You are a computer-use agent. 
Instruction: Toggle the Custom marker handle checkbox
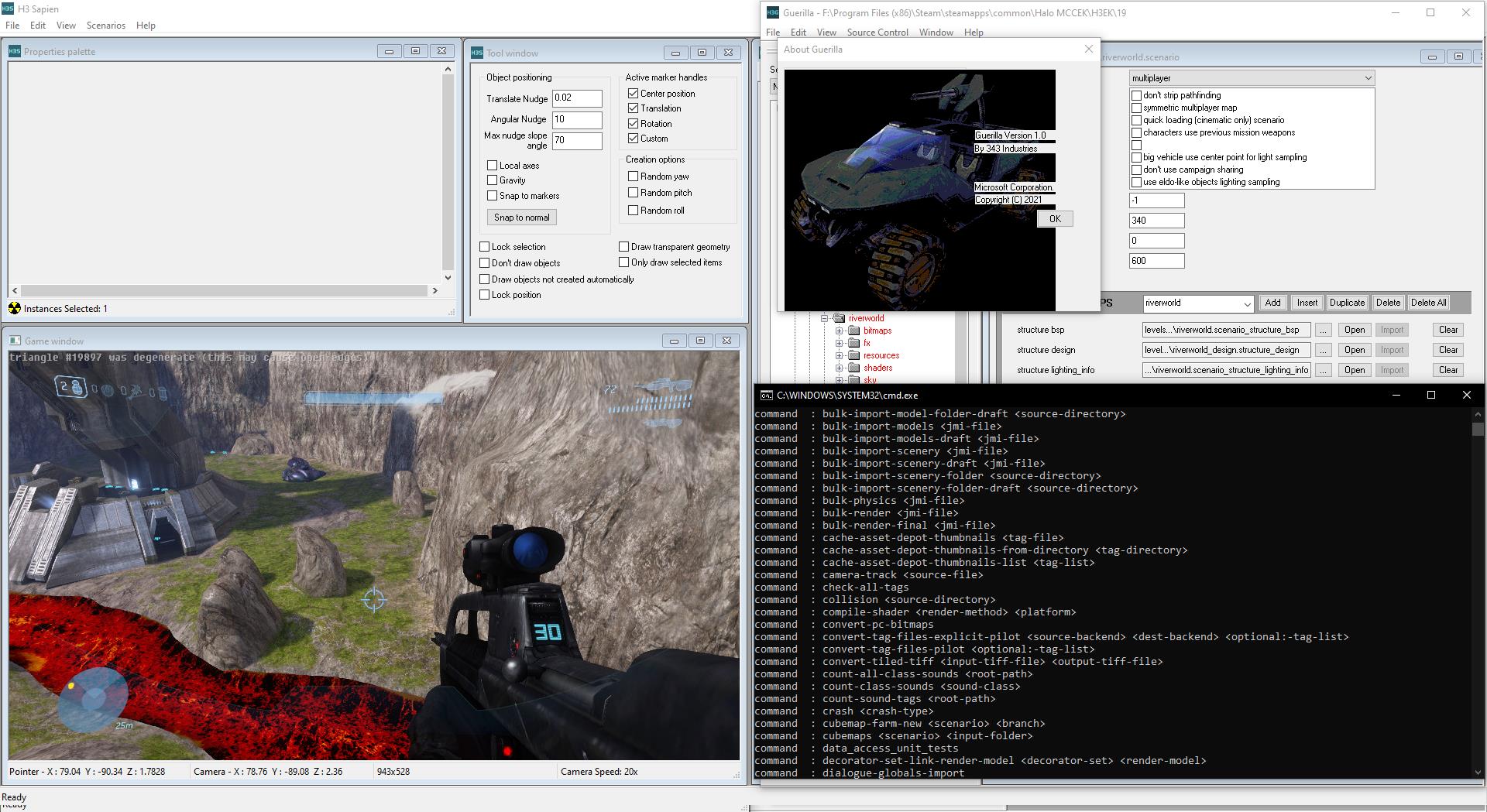coord(633,139)
